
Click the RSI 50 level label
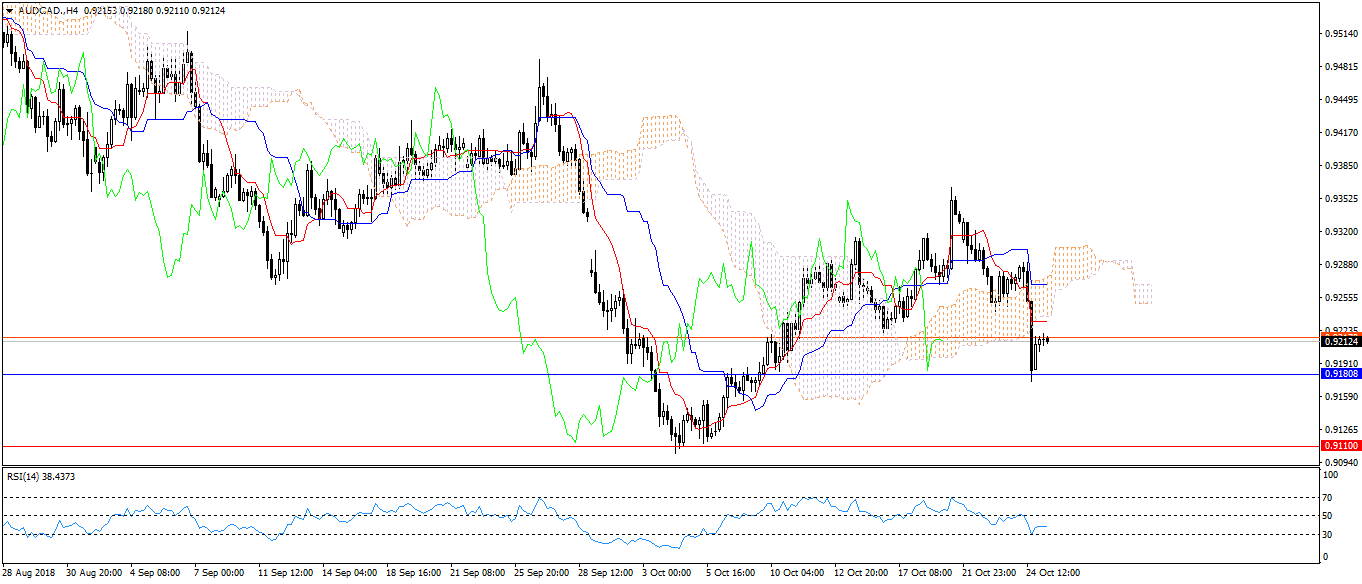(x=1327, y=516)
